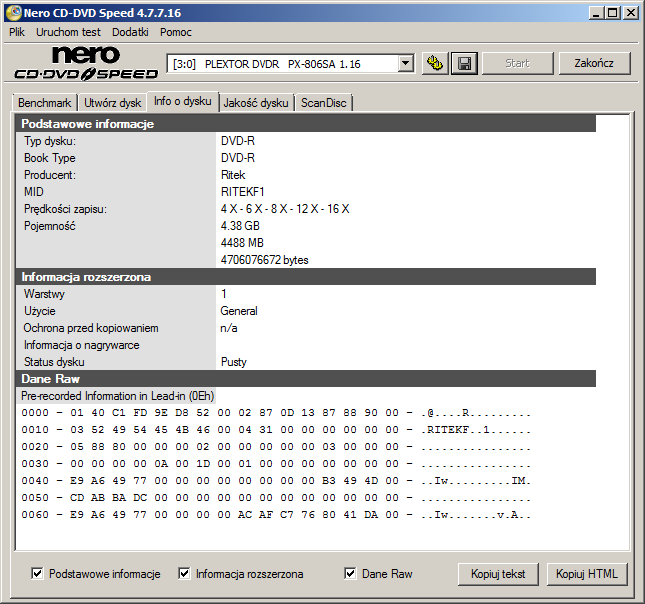This screenshot has width=645, height=604.
Task: Open the Dodatki menu
Action: 130,32
